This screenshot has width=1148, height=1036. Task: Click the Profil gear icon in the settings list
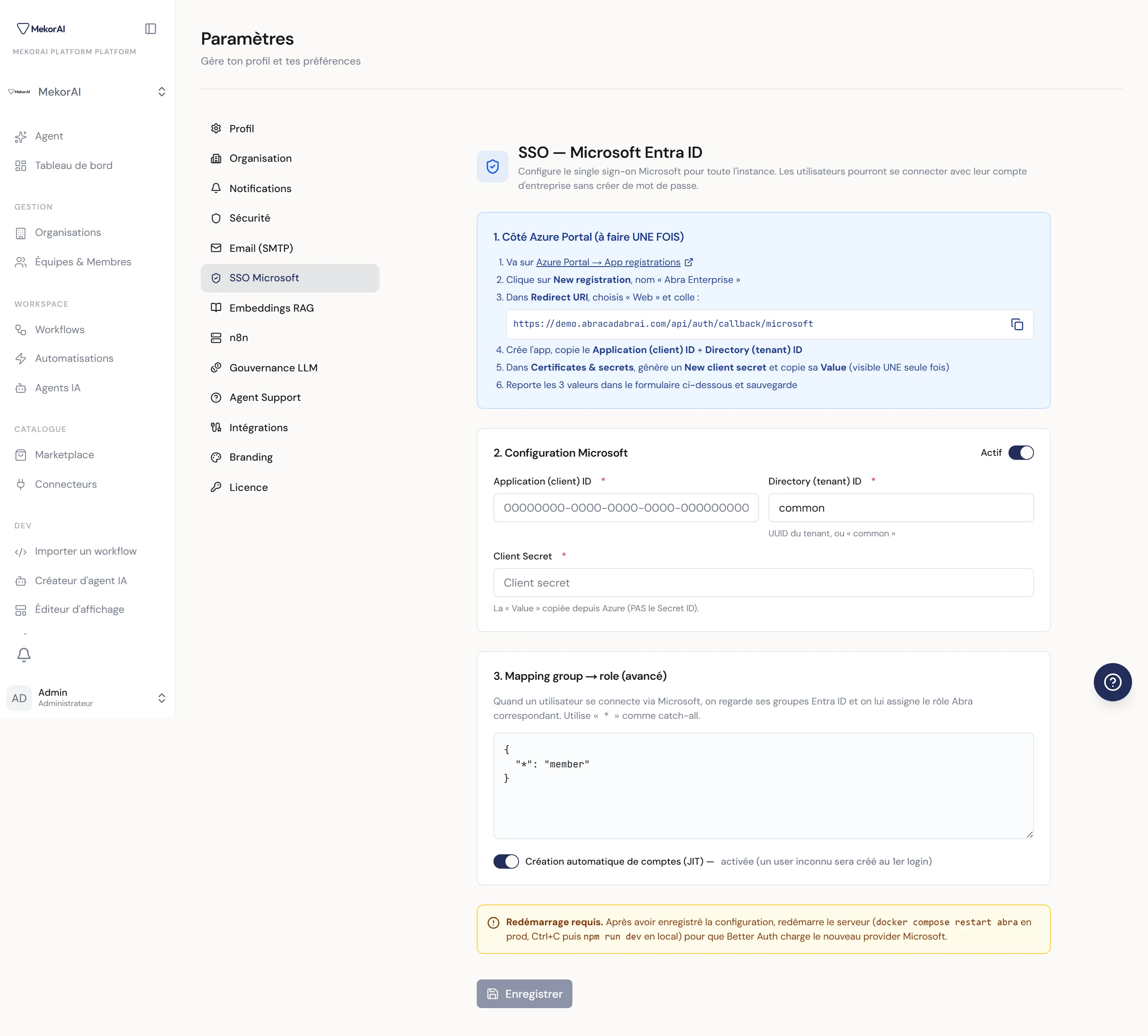click(x=216, y=129)
